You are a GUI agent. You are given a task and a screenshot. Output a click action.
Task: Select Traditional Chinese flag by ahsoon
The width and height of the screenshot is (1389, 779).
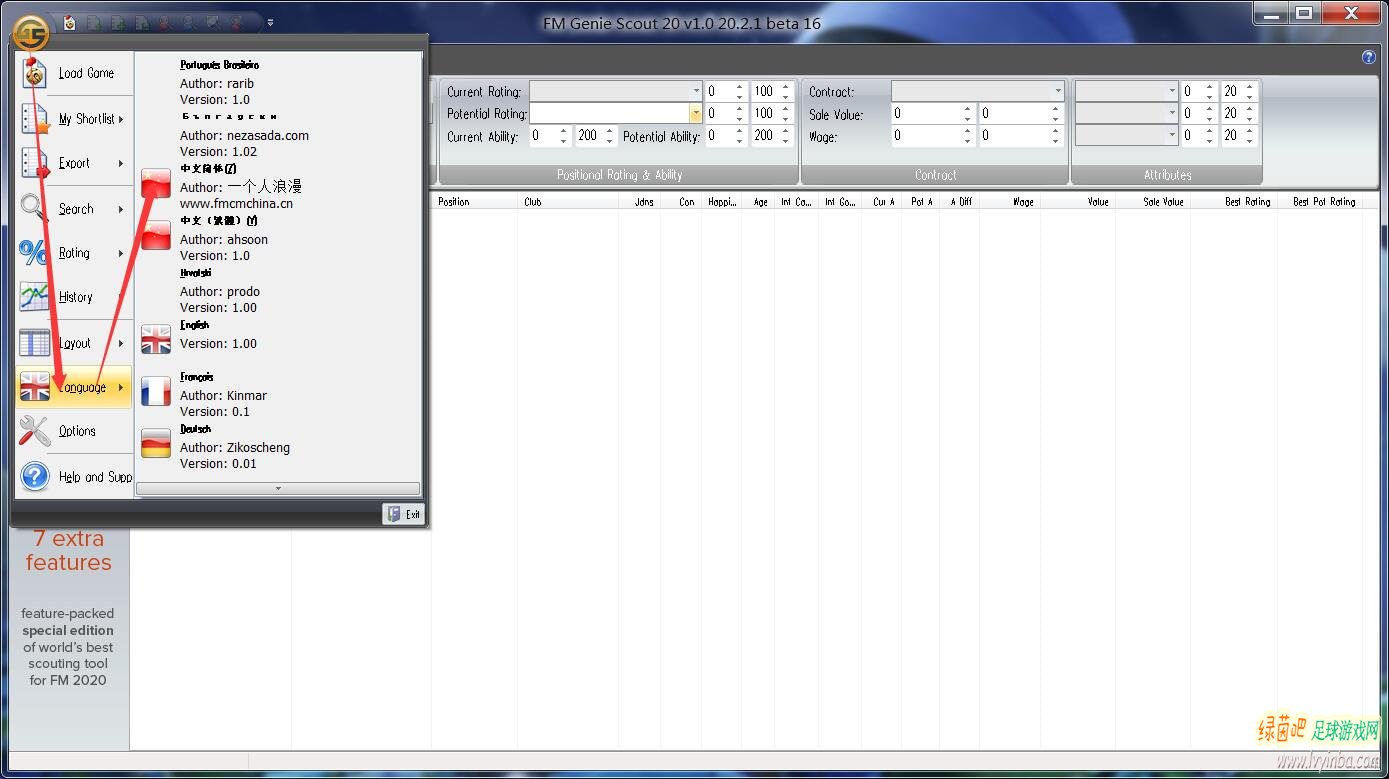click(x=156, y=236)
